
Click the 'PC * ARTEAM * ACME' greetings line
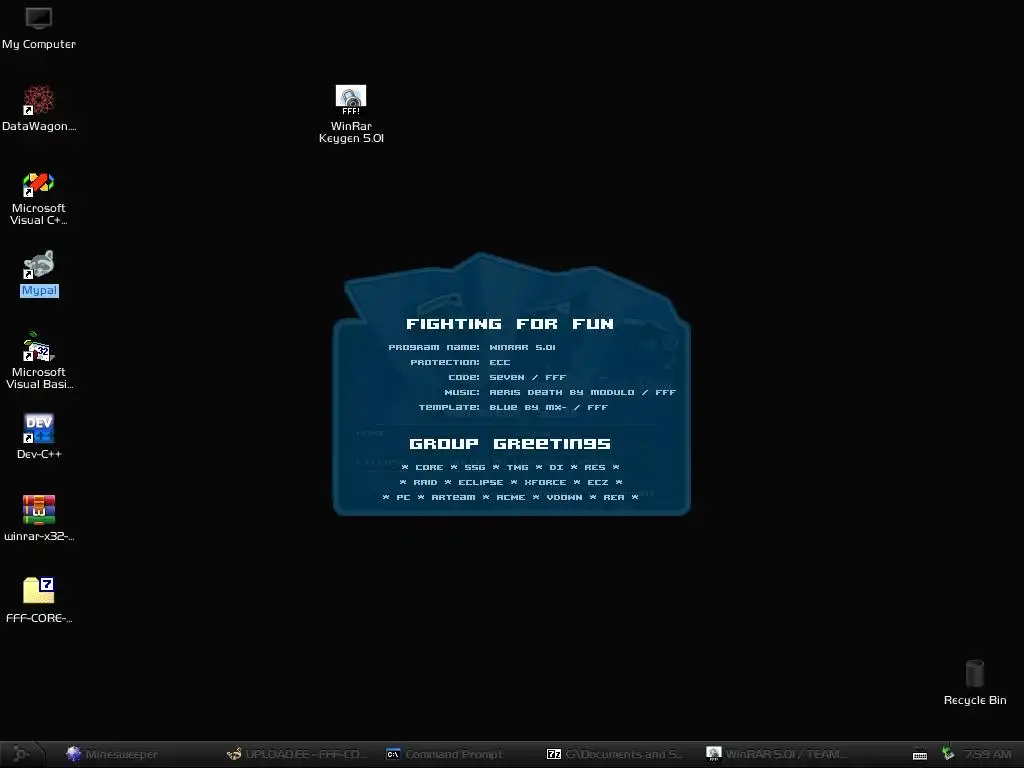pos(510,498)
